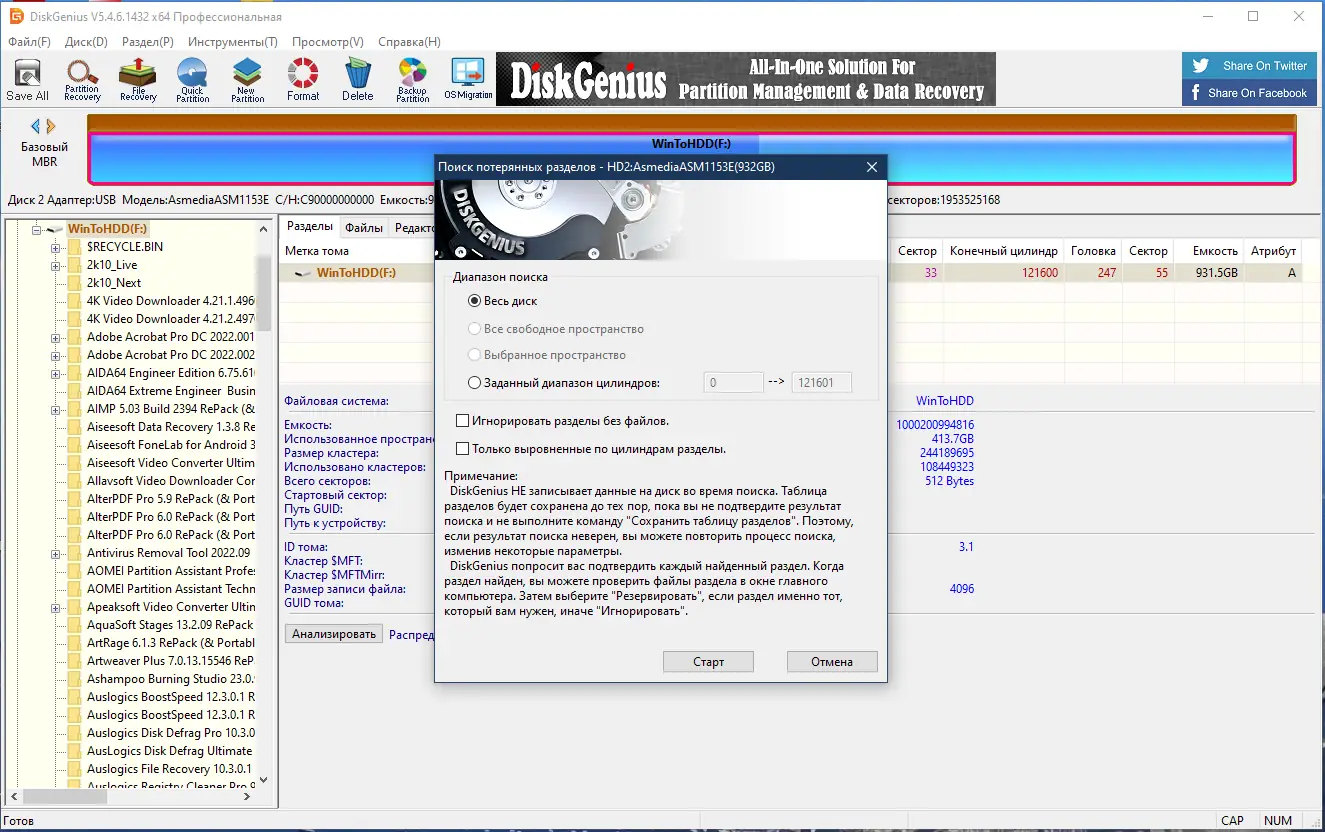
Task: Click the folder icon beside Ashampoo Burning Studio
Action: (x=73, y=679)
